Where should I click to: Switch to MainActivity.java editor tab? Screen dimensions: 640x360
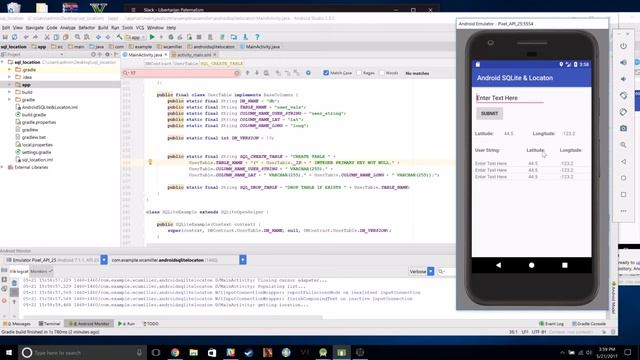145,55
